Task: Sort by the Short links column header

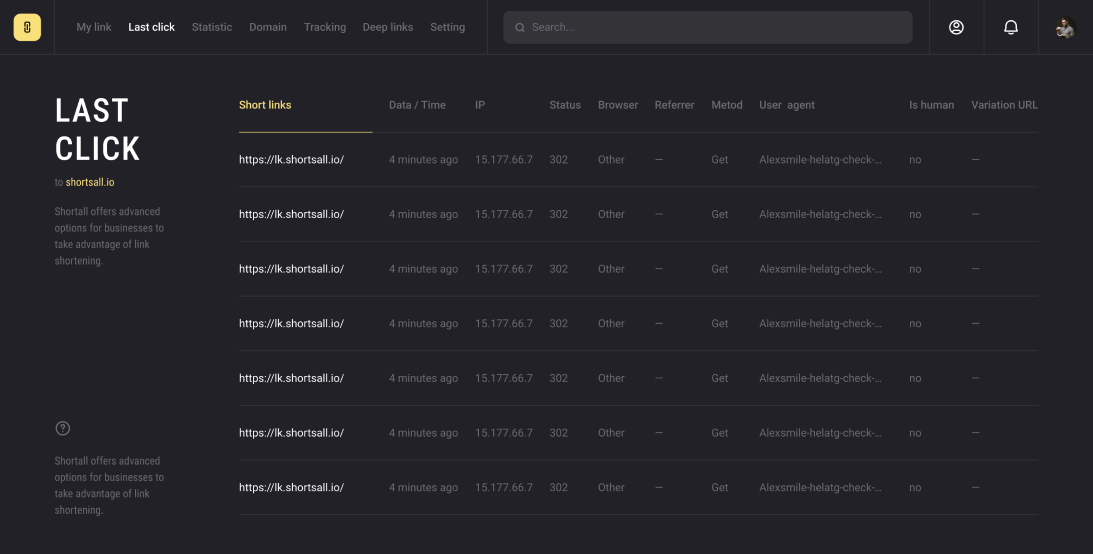Action: 265,105
